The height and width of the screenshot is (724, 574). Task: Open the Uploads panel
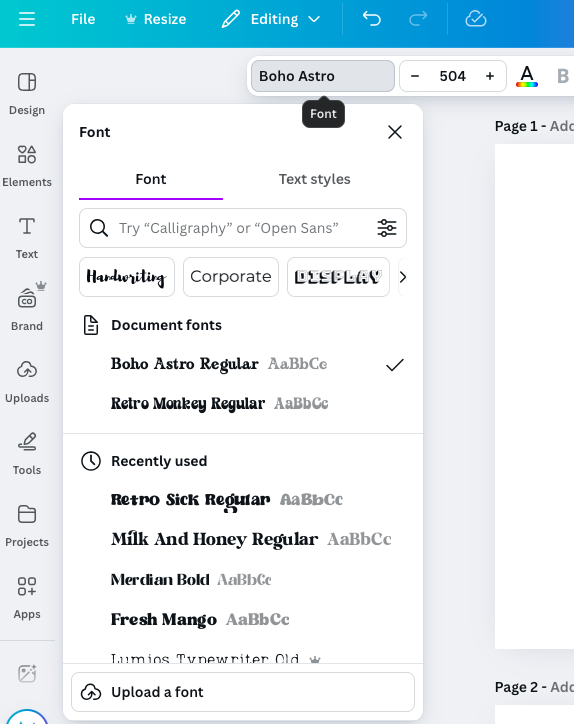click(27, 383)
